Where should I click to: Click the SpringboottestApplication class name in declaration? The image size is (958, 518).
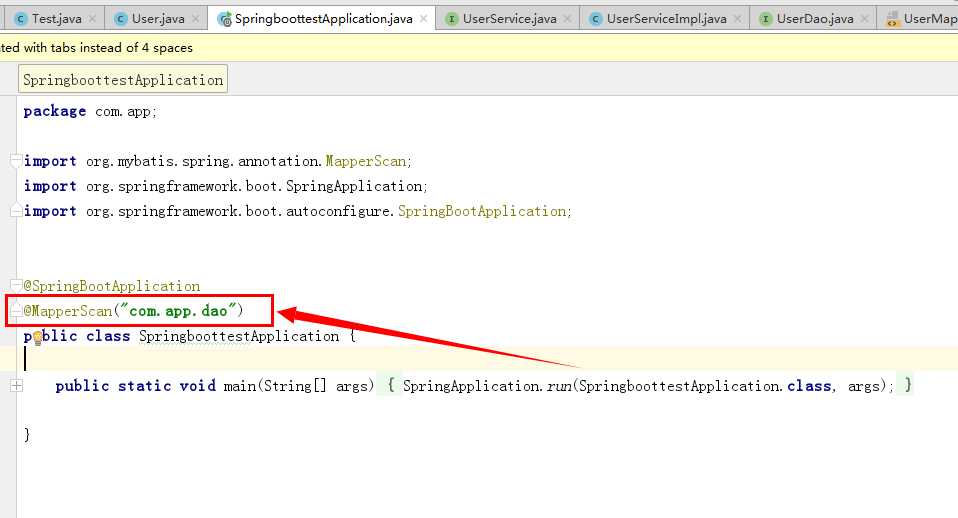pos(239,336)
